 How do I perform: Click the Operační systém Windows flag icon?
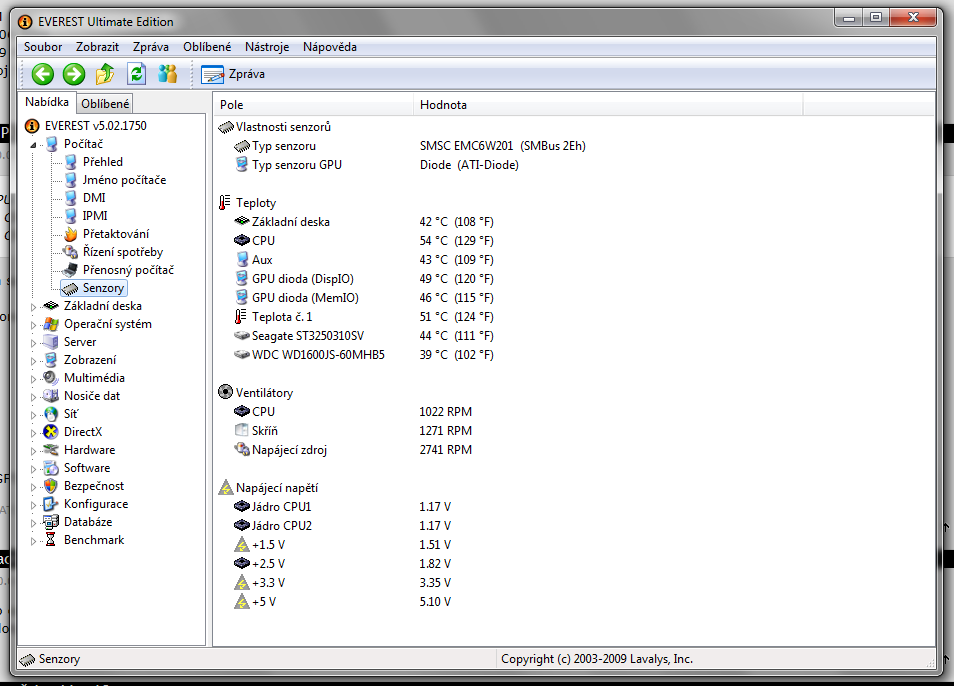point(51,324)
